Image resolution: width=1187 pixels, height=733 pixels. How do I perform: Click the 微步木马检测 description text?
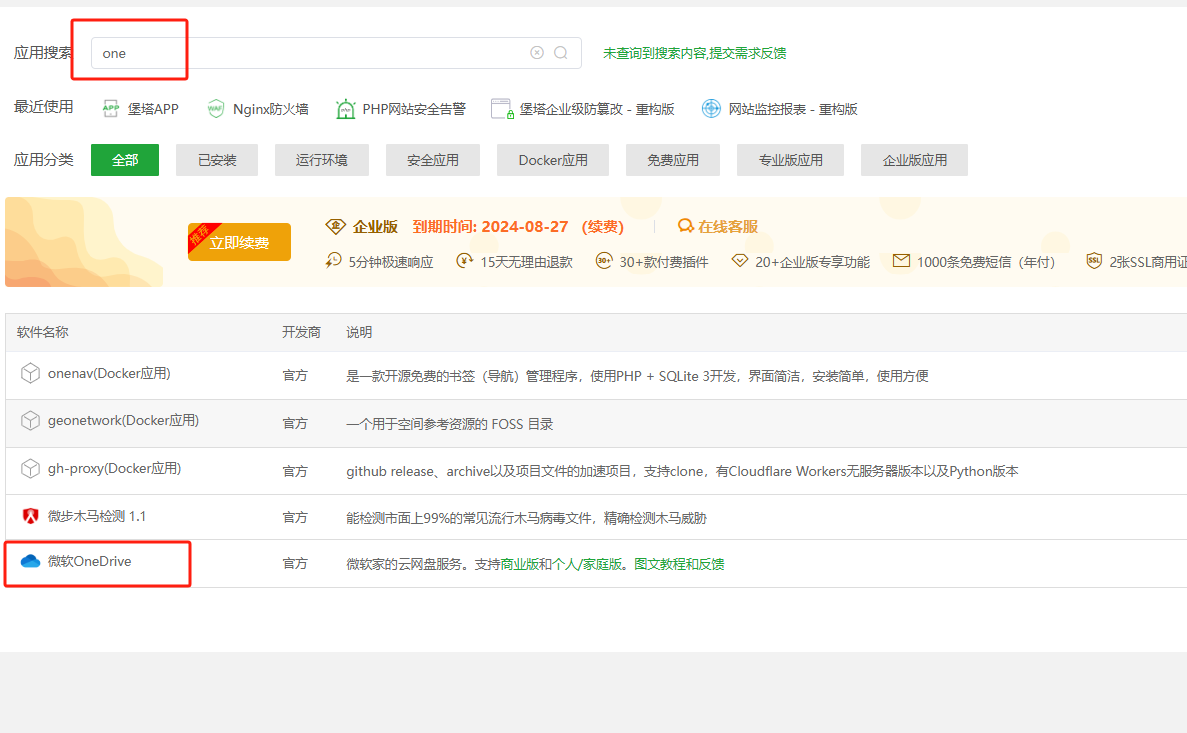[526, 518]
